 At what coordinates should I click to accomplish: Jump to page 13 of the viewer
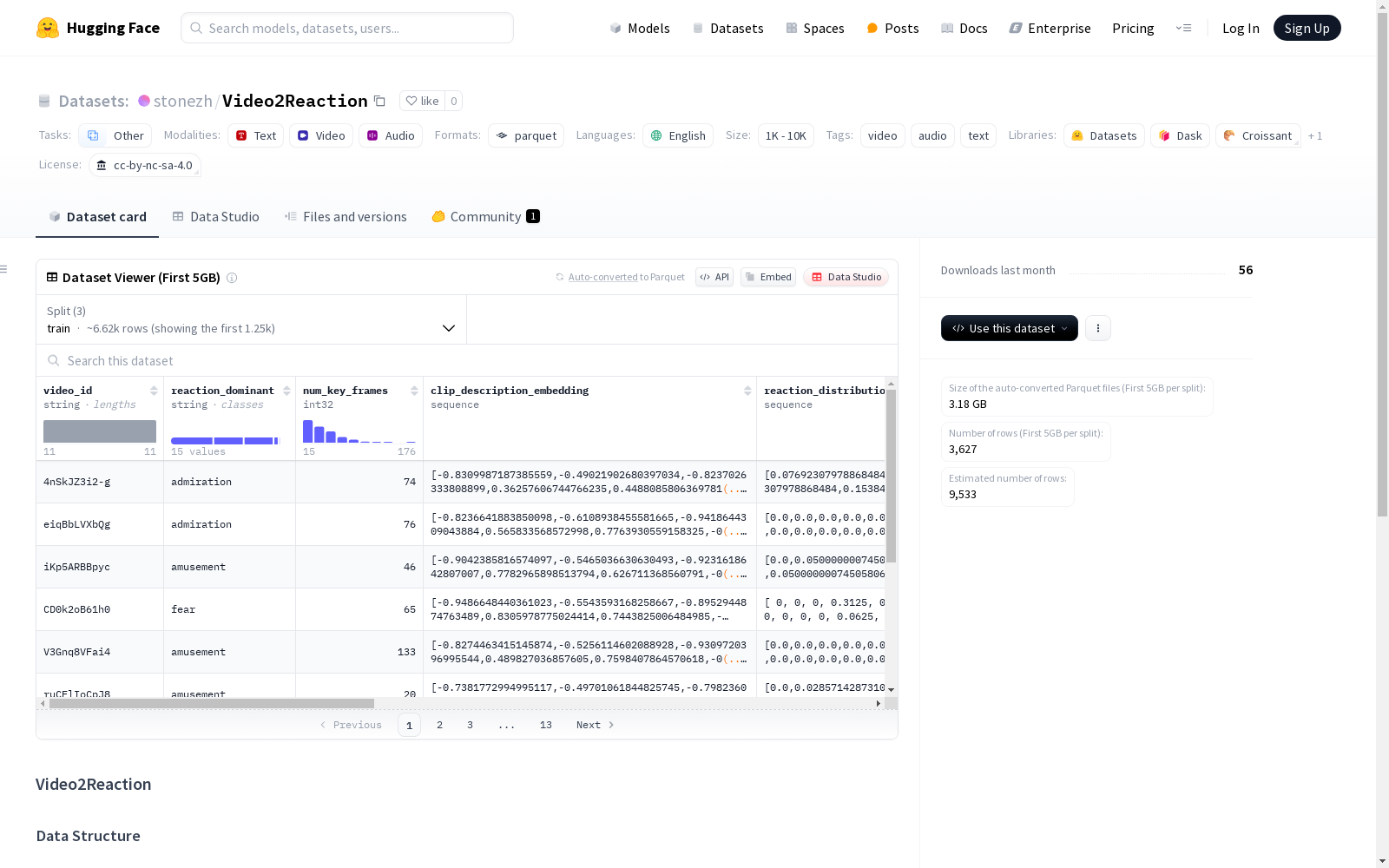pyautogui.click(x=545, y=725)
